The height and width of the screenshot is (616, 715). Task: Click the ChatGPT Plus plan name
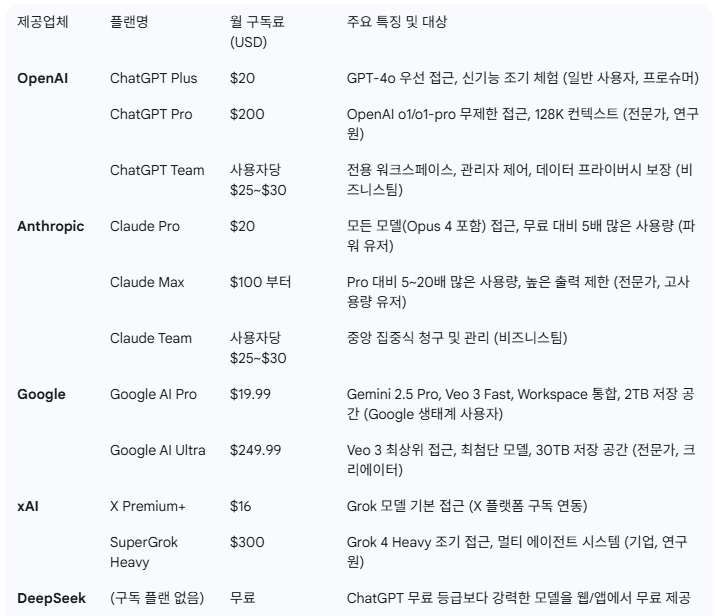tap(153, 78)
